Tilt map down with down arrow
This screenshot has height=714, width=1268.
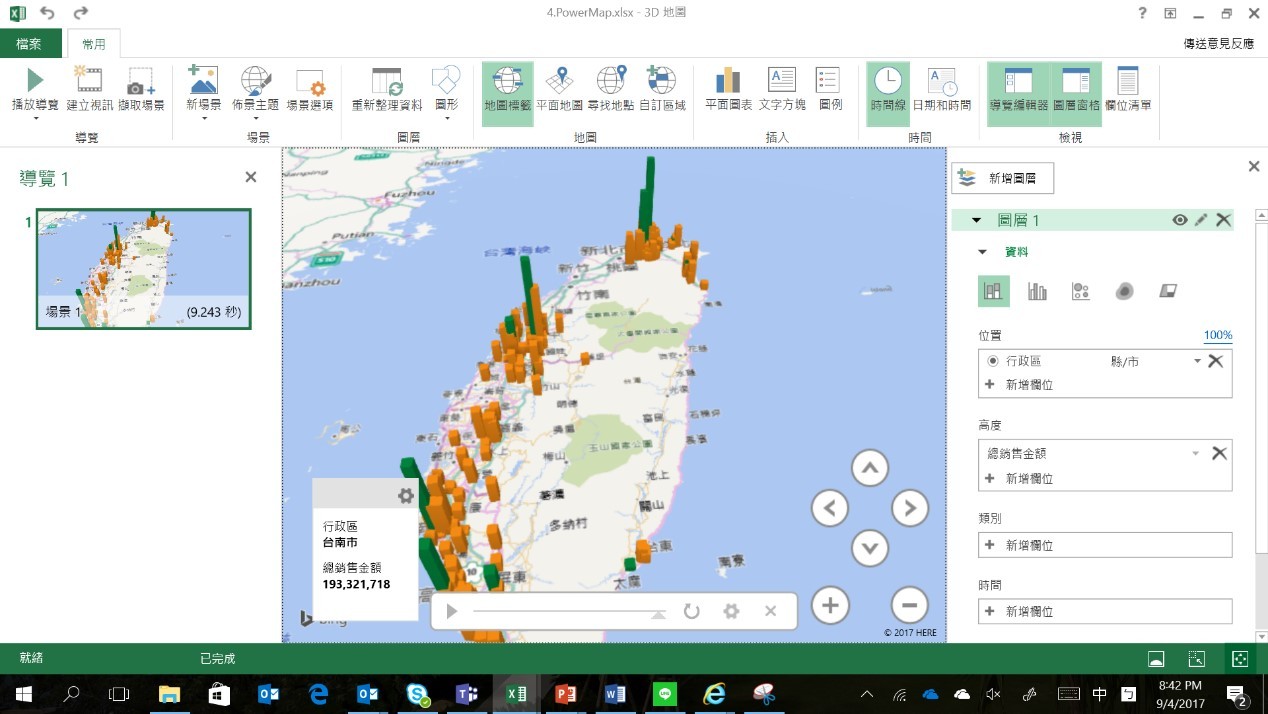click(870, 547)
